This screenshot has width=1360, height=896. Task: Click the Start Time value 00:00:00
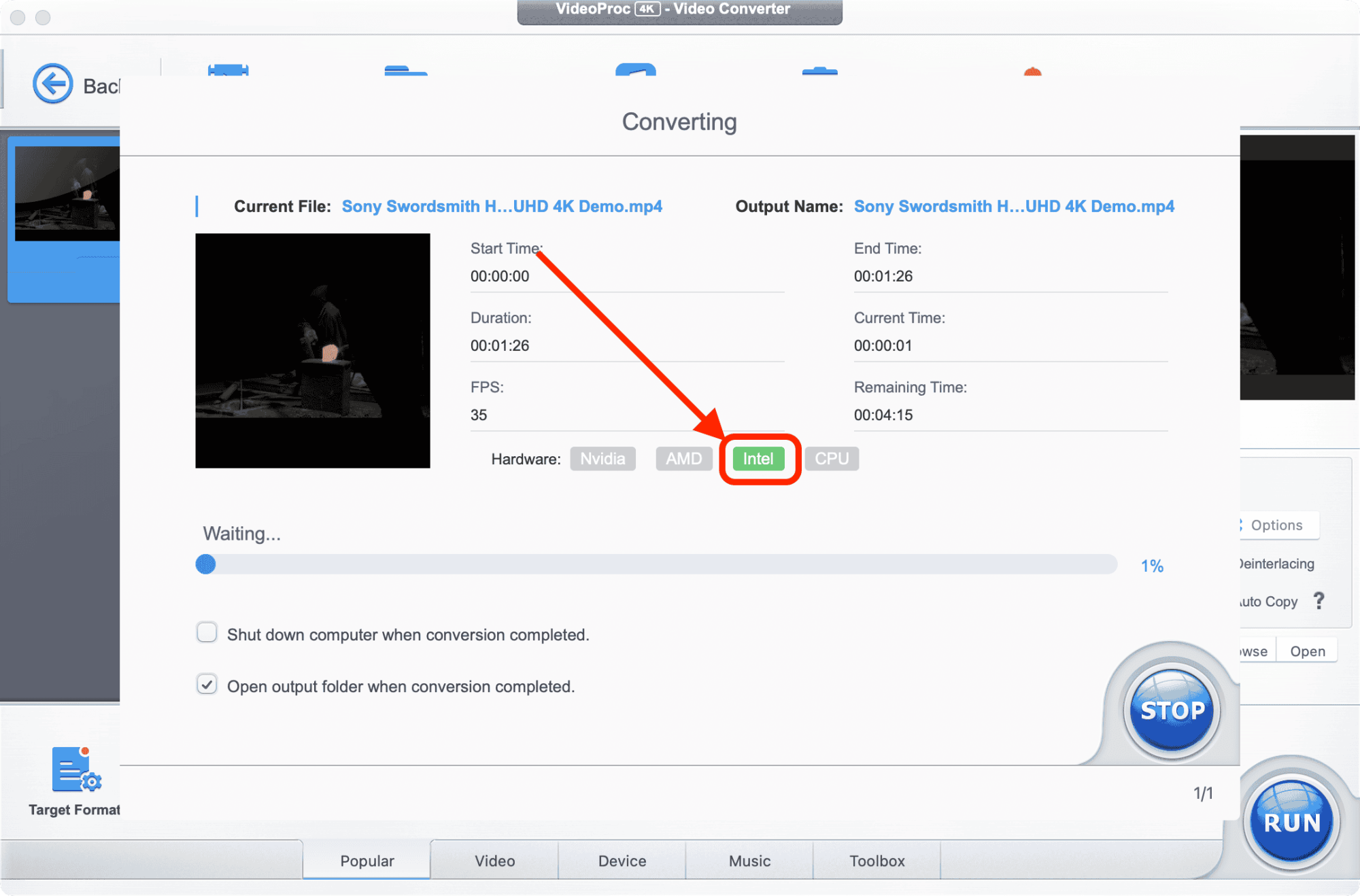coord(500,276)
